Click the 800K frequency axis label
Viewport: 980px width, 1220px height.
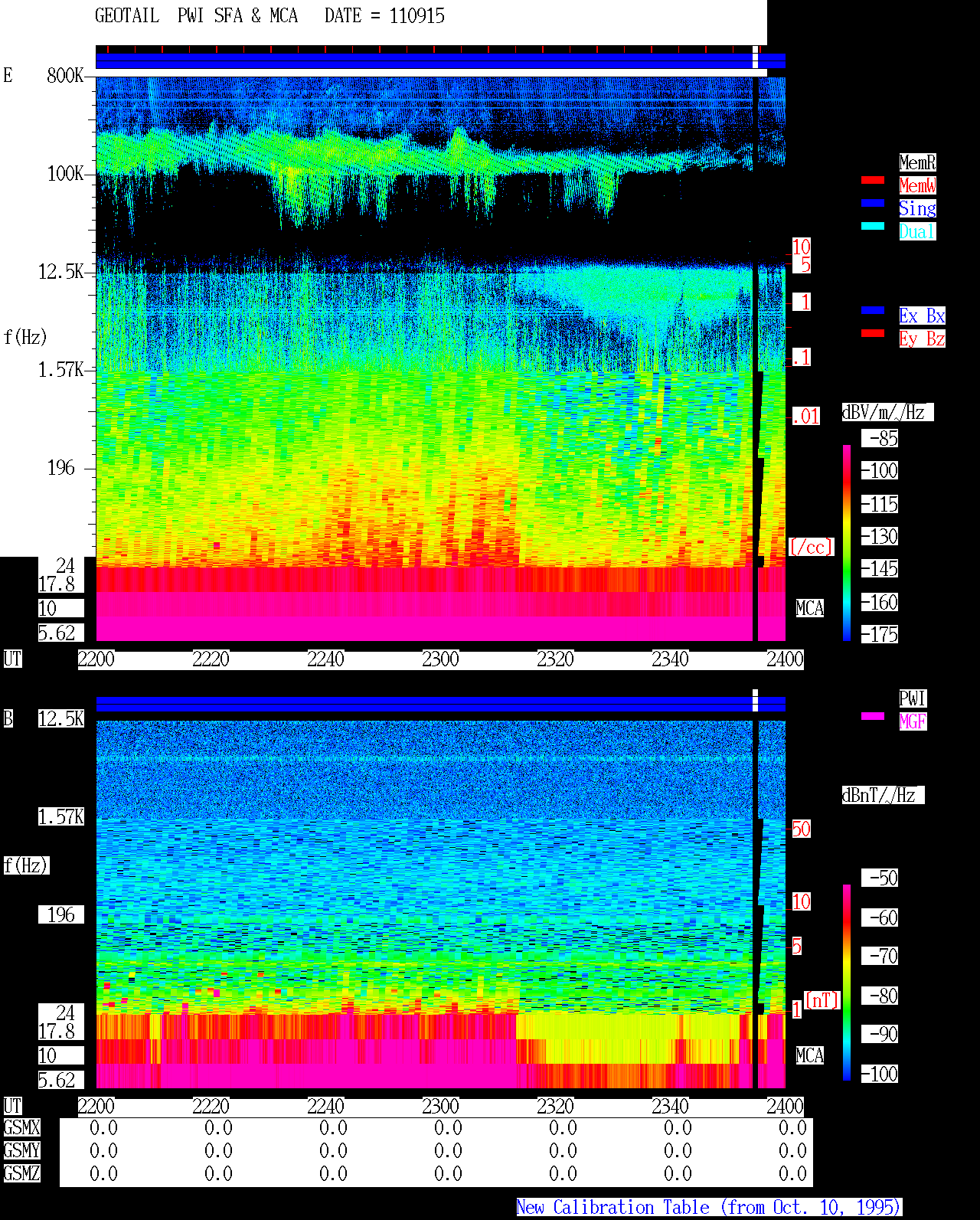click(65, 76)
